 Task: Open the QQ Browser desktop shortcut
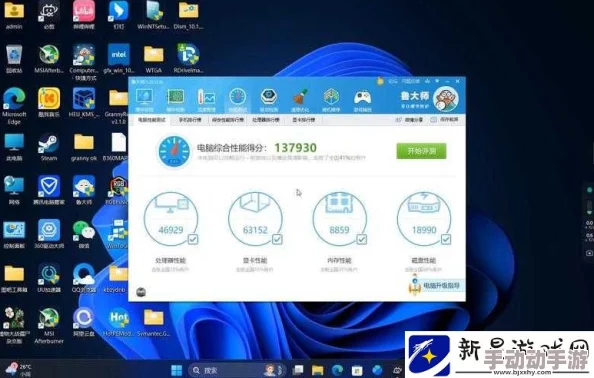coord(84,278)
